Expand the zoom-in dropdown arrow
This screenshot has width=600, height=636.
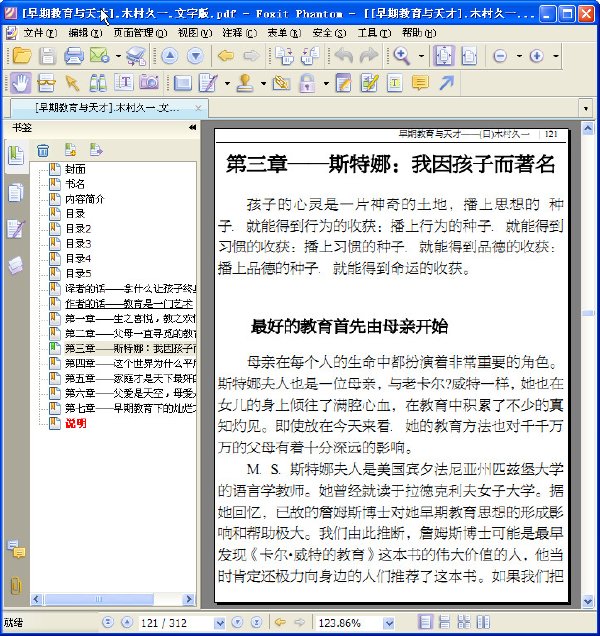556,56
